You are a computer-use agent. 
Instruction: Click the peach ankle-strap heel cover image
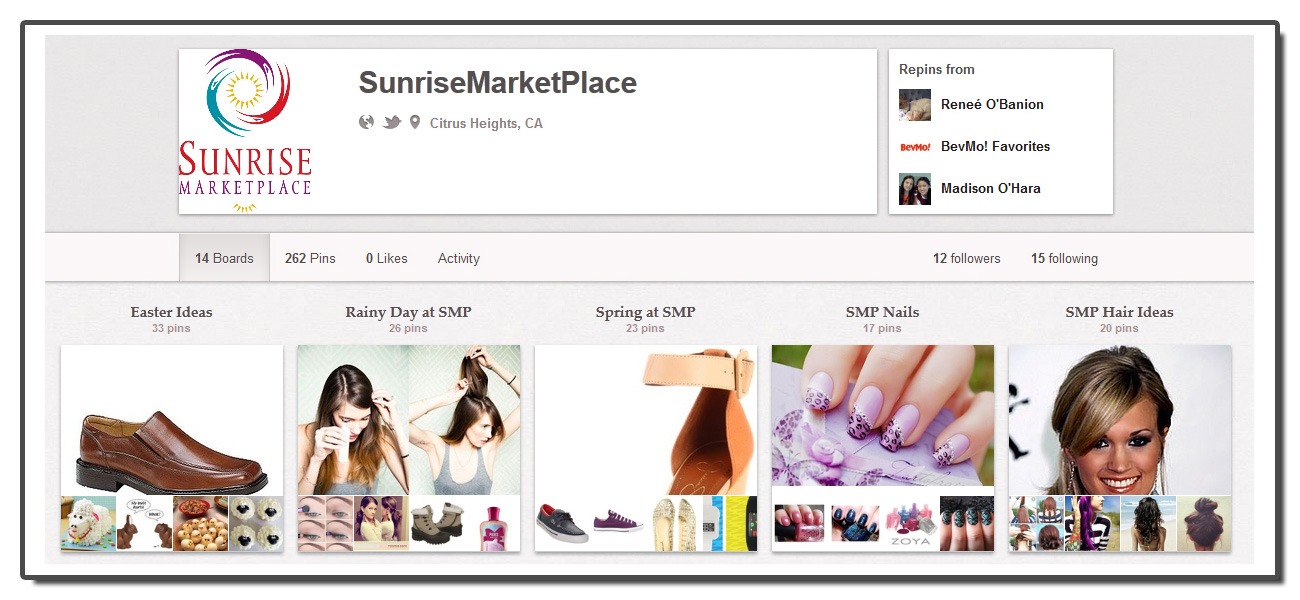pyautogui.click(x=646, y=420)
